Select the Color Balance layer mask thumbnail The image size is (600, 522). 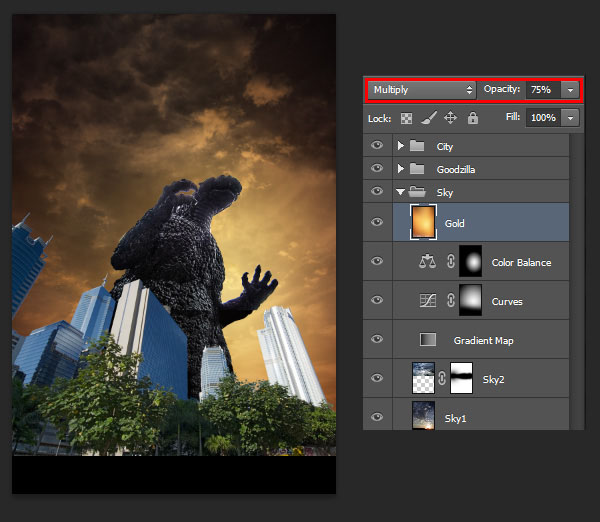click(471, 261)
